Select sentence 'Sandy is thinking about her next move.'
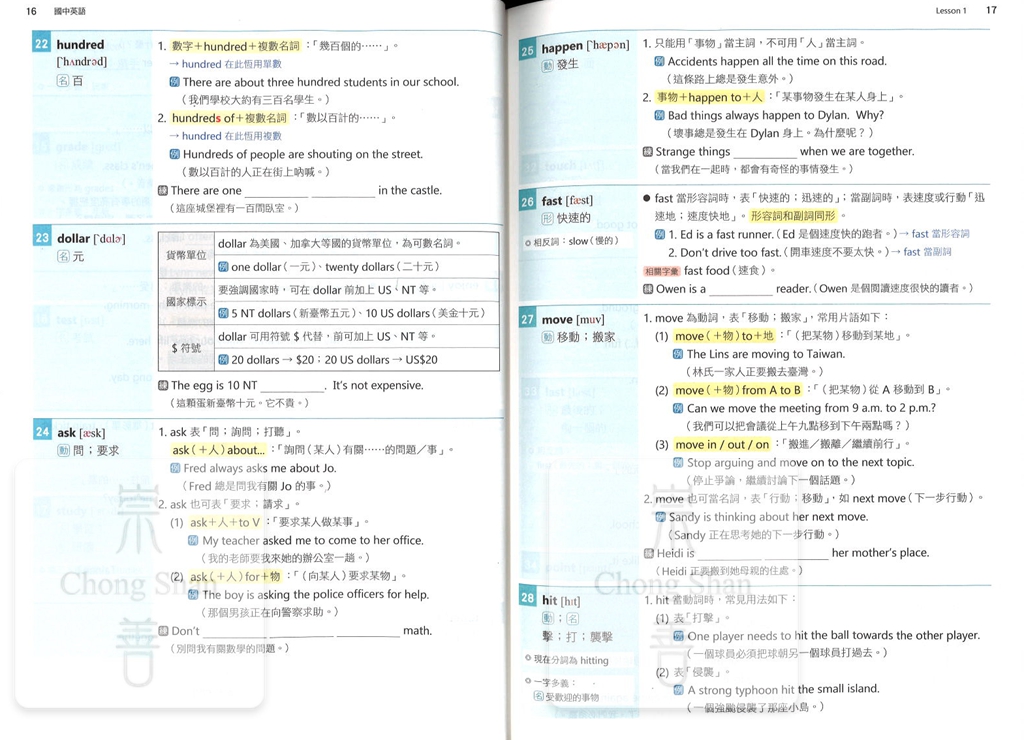Image resolution: width=1024 pixels, height=740 pixels. [x=769, y=517]
